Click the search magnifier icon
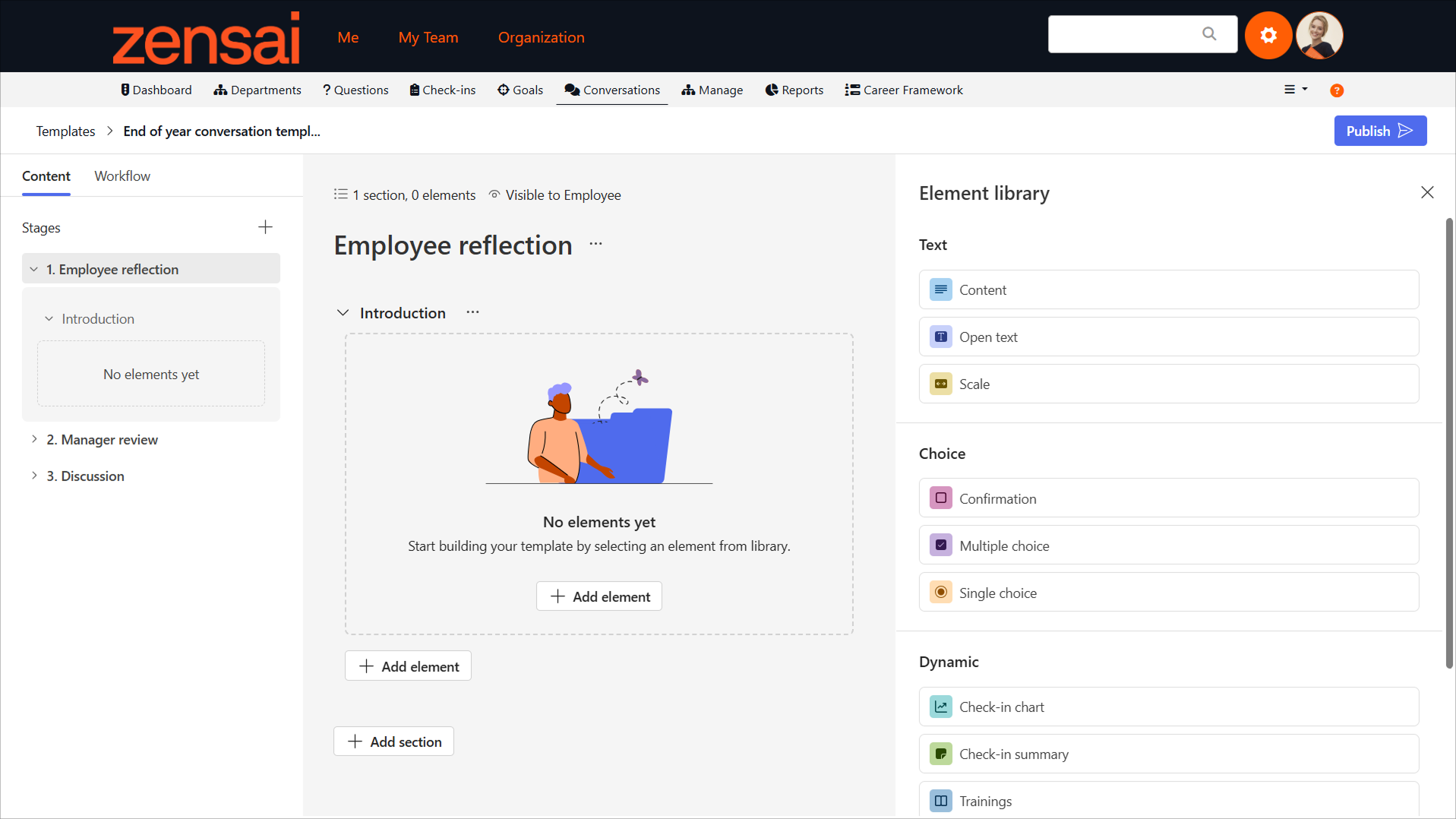Image resolution: width=1456 pixels, height=819 pixels. pos(1209,34)
